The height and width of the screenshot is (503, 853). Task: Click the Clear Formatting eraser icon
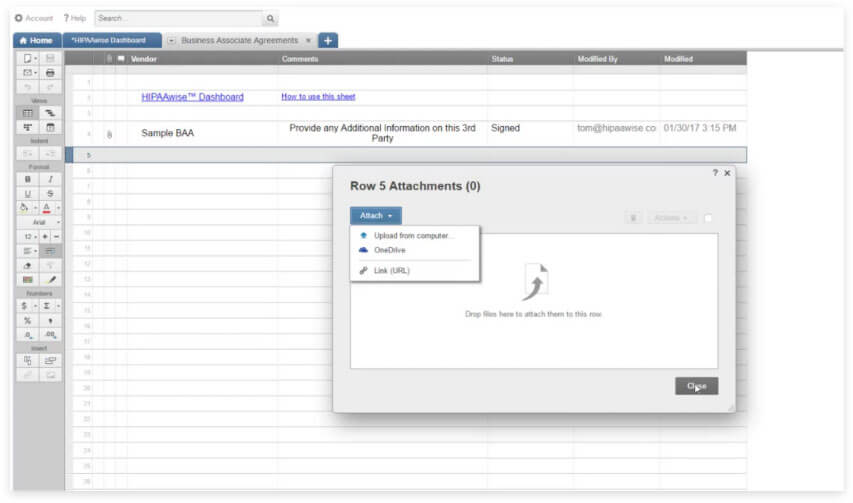click(x=28, y=265)
